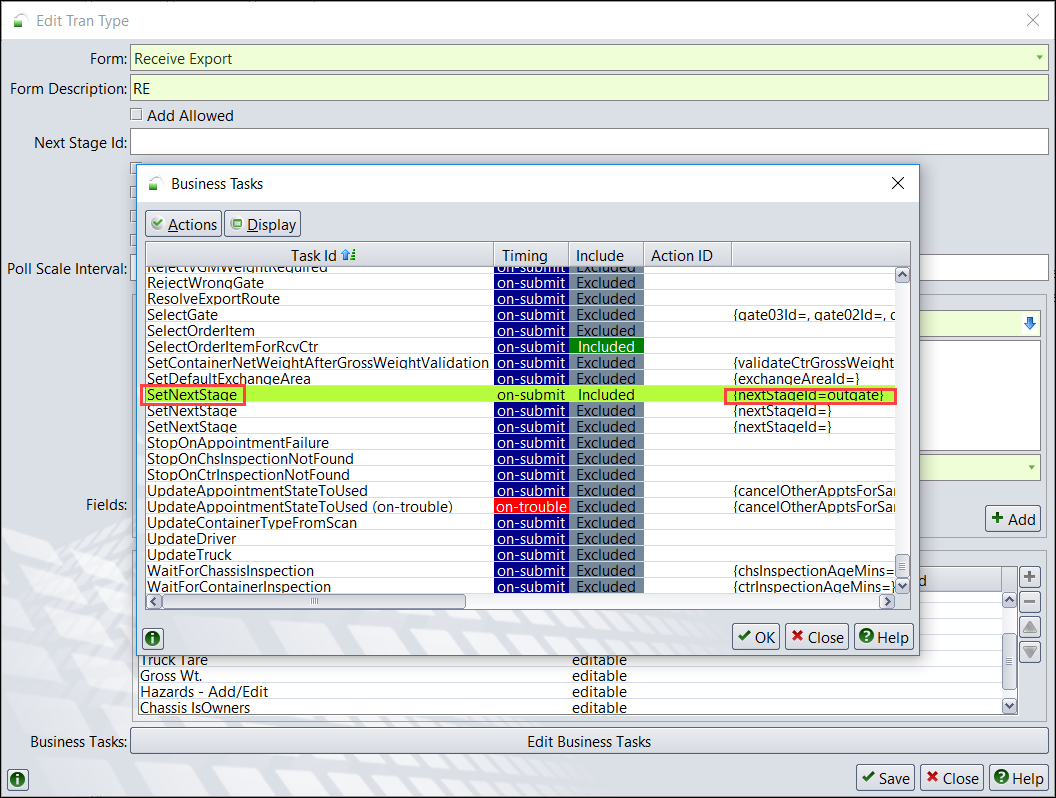1056x798 pixels.
Task: Click the horizontal scrollbar left arrow
Action: [154, 601]
